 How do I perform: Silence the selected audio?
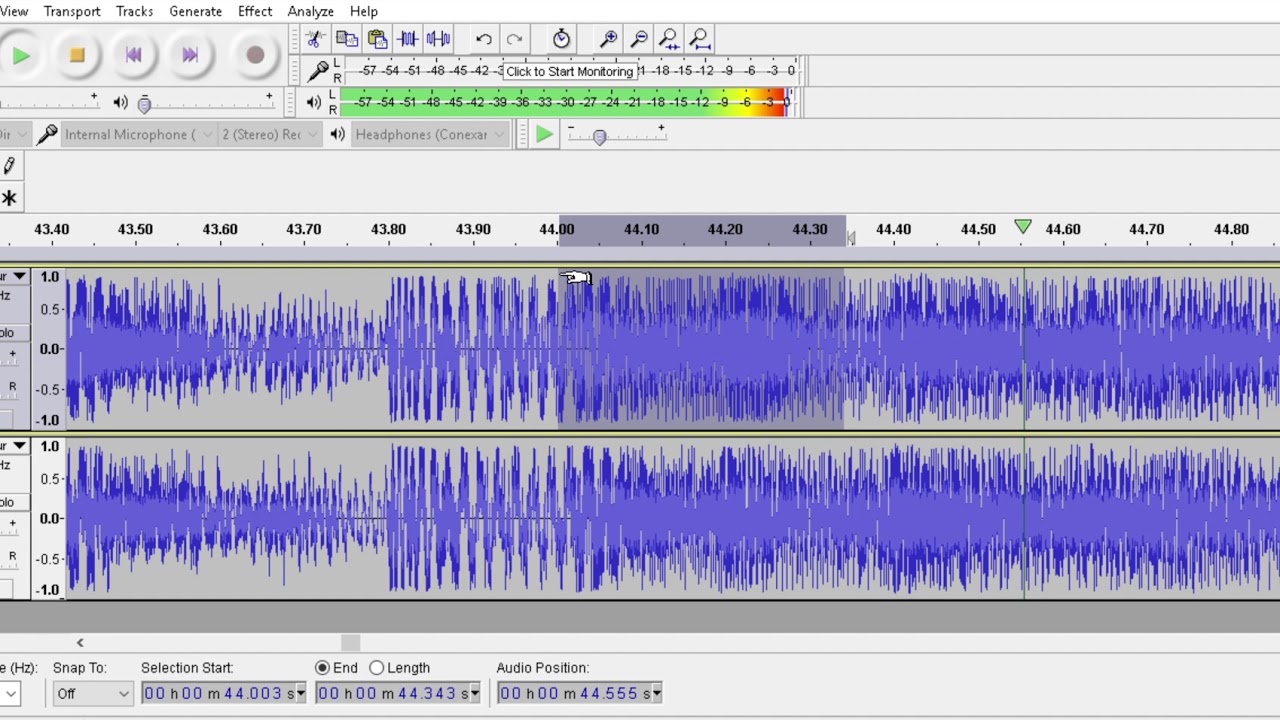(438, 39)
